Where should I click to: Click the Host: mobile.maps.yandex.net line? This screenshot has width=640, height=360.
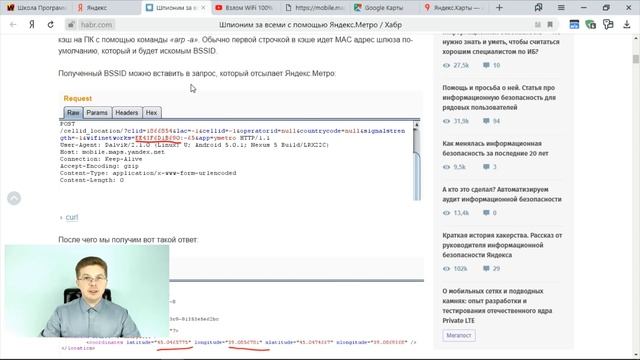(x=112, y=152)
